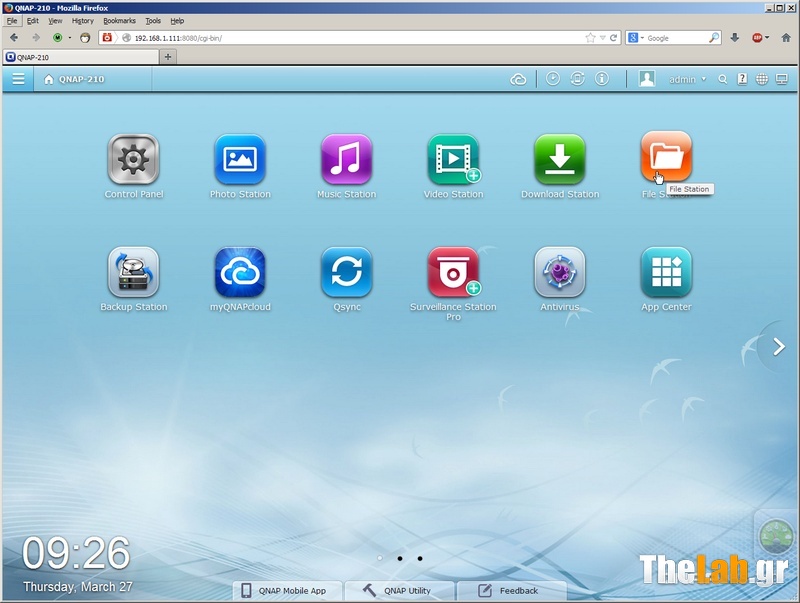Click the 09:26 desktop clock
800x603 pixels.
pyautogui.click(x=76, y=554)
